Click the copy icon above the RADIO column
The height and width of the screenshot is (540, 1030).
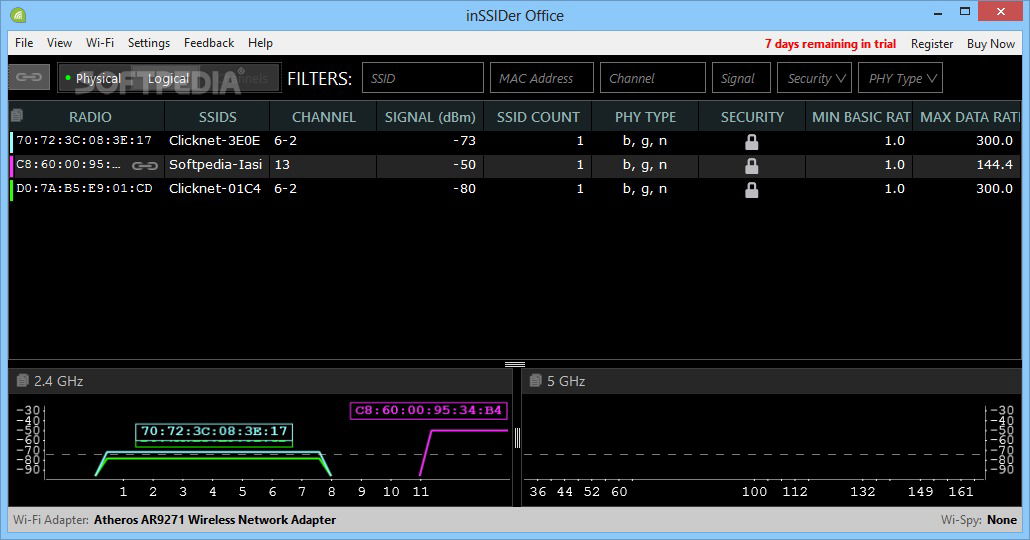[x=17, y=116]
